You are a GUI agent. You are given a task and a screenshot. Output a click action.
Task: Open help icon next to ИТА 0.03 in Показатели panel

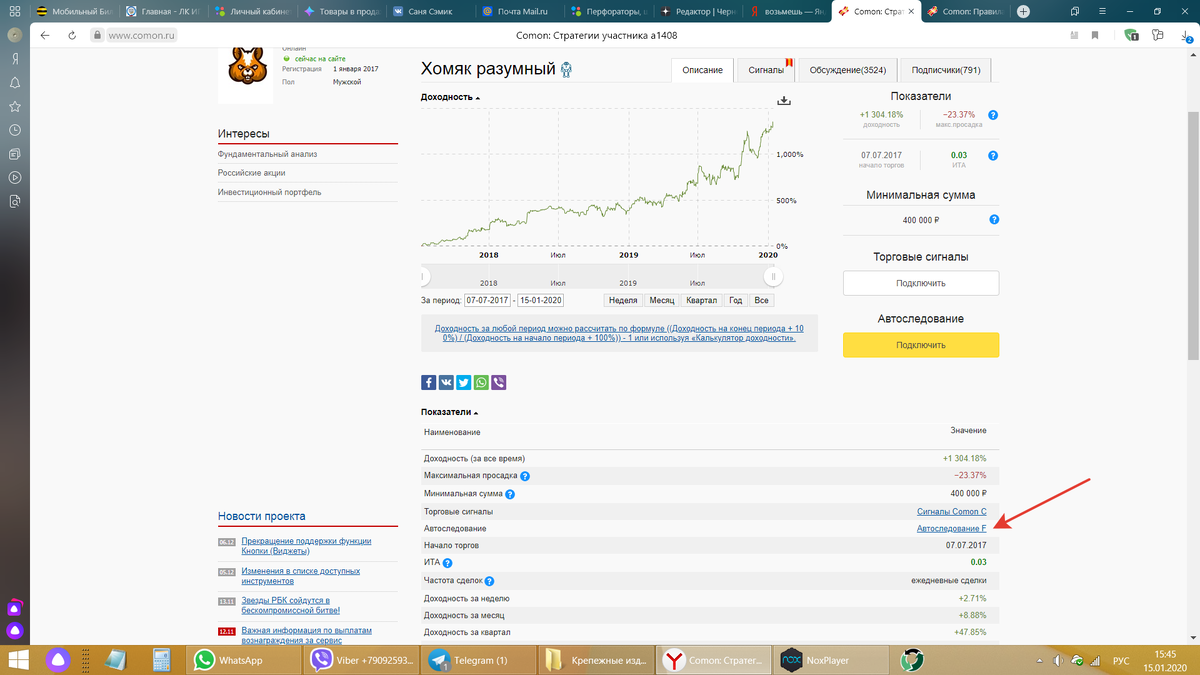pyautogui.click(x=992, y=156)
